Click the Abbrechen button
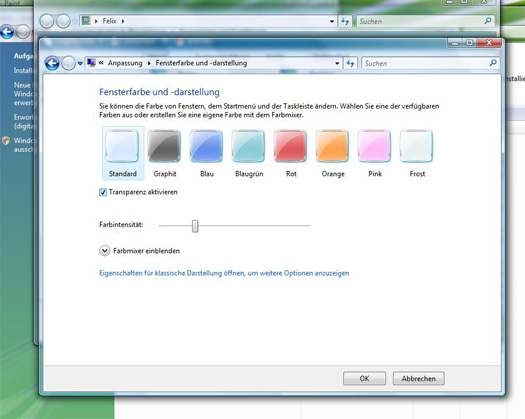525x419 pixels. [419, 378]
